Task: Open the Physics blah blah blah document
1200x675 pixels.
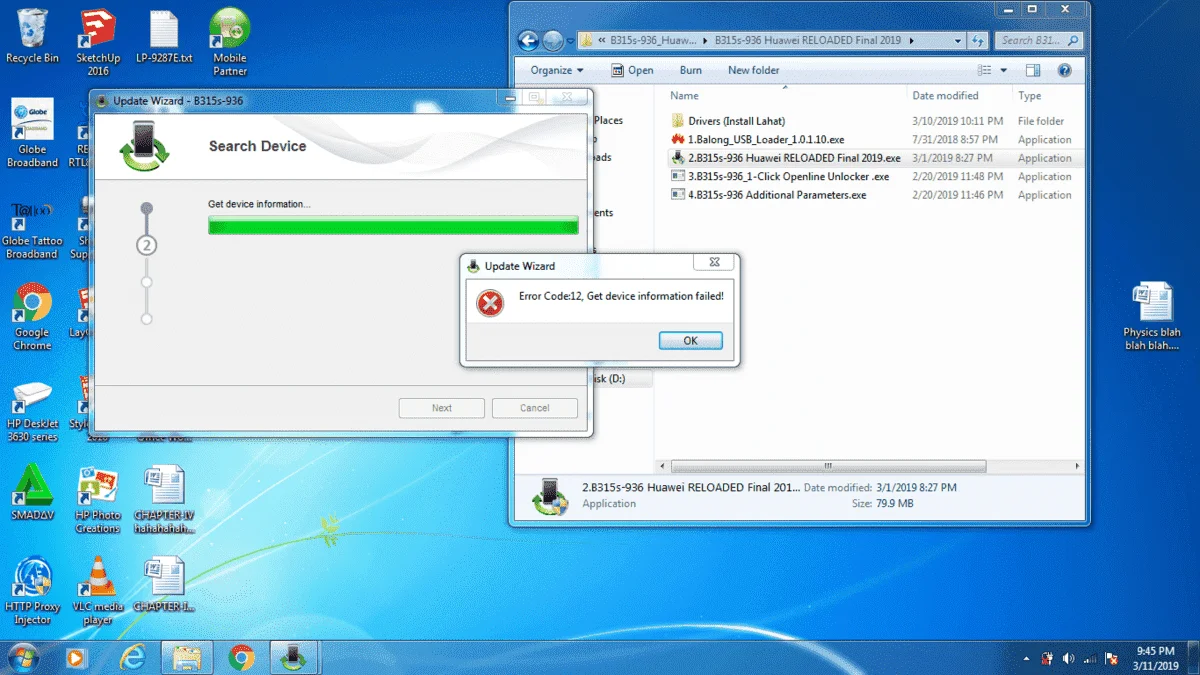Action: click(1152, 316)
